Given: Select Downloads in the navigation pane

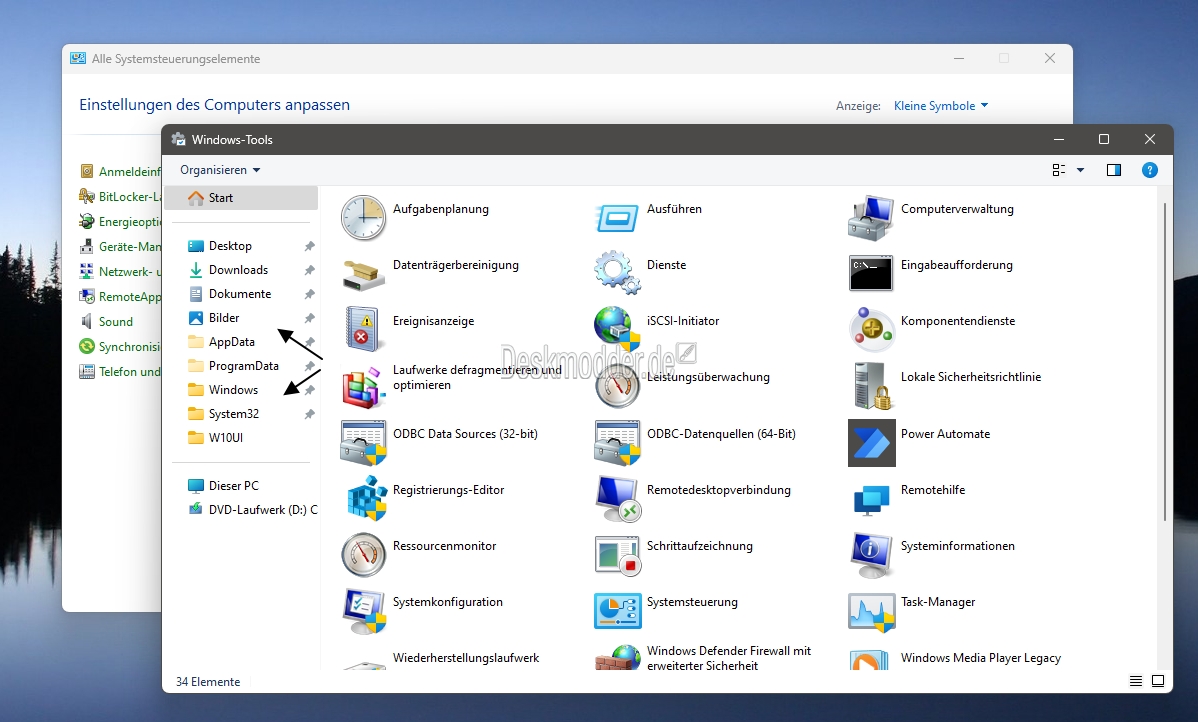Looking at the screenshot, I should click(x=238, y=270).
